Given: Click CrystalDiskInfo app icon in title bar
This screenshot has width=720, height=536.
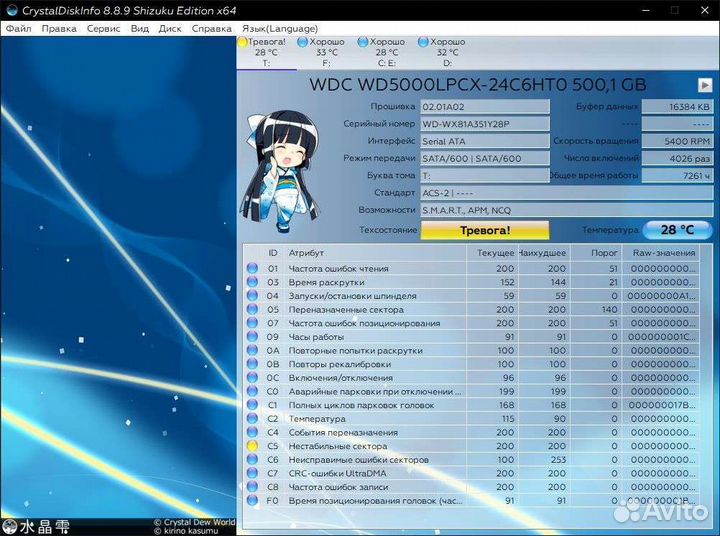Looking at the screenshot, I should [11, 9].
